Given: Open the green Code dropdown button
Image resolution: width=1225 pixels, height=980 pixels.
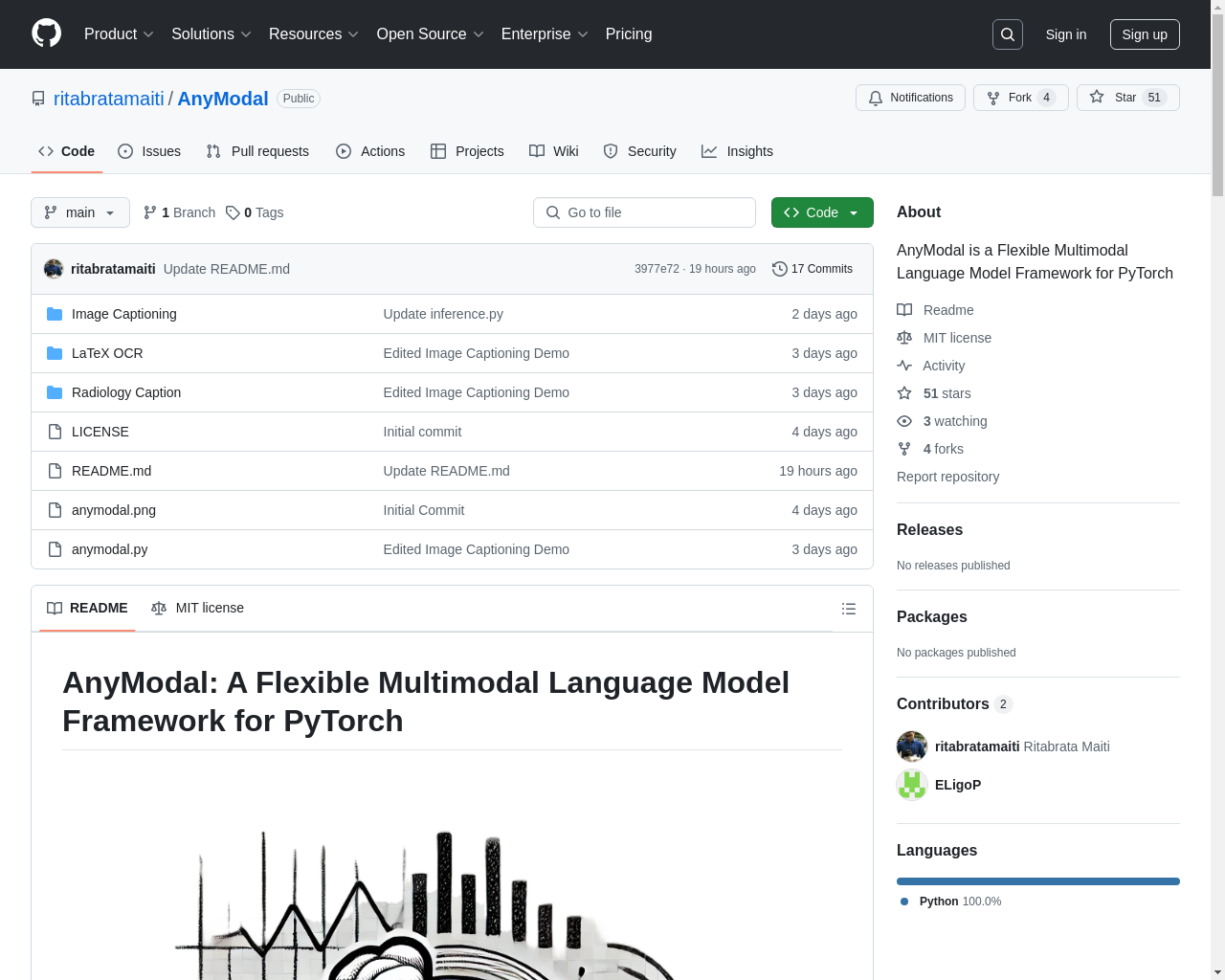Looking at the screenshot, I should 822,212.
